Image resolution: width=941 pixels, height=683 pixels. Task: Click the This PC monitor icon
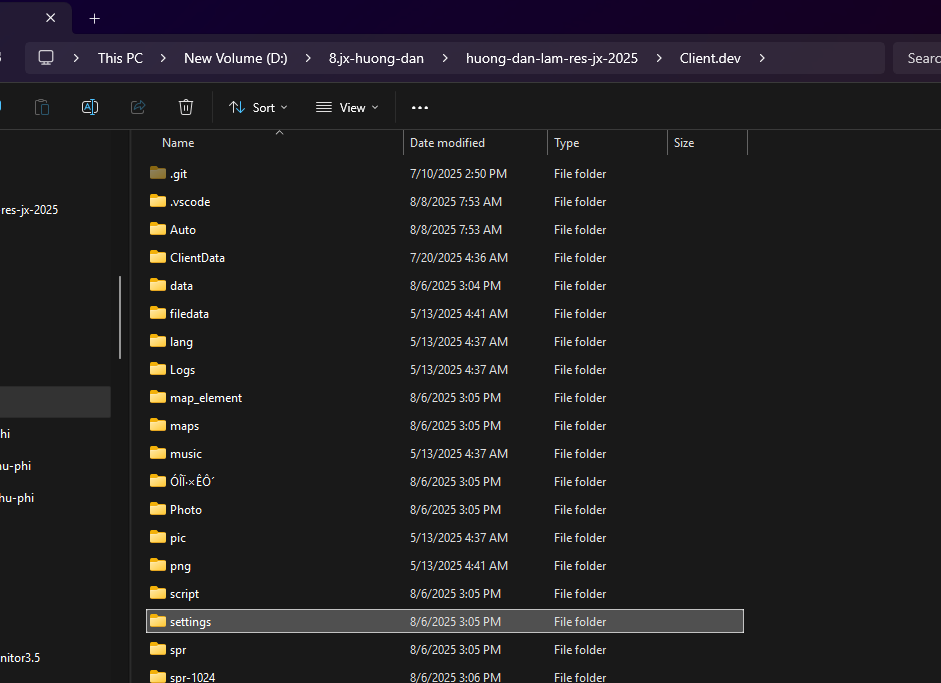tap(46, 58)
